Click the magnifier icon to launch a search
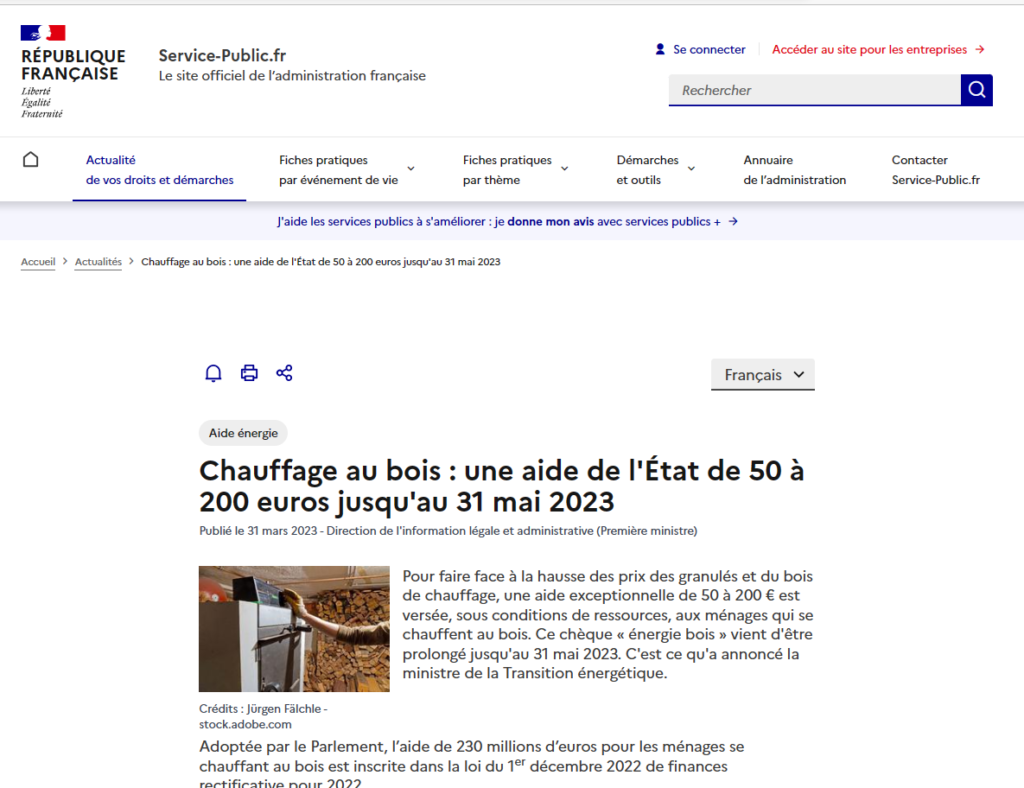The height and width of the screenshot is (788, 1024). [975, 89]
